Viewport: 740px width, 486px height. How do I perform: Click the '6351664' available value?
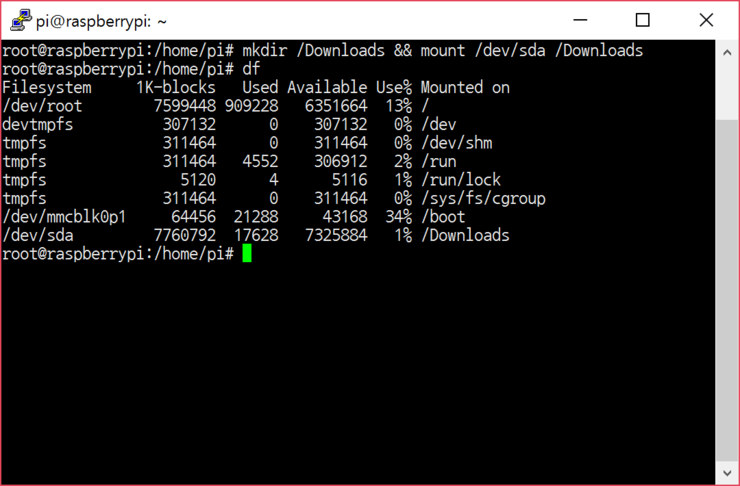(x=336, y=106)
